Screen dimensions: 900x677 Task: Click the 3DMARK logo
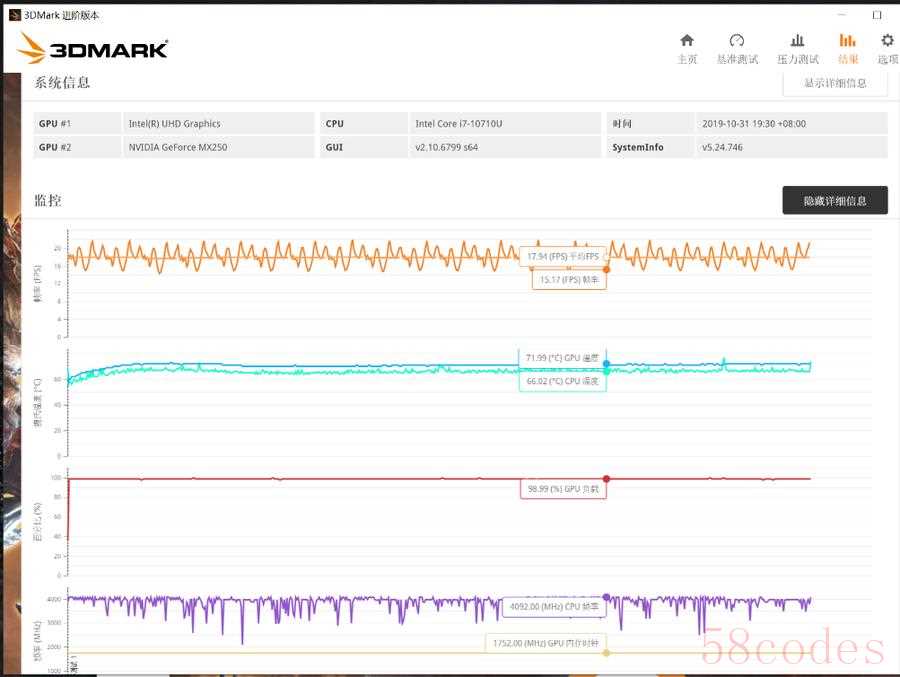[93, 48]
